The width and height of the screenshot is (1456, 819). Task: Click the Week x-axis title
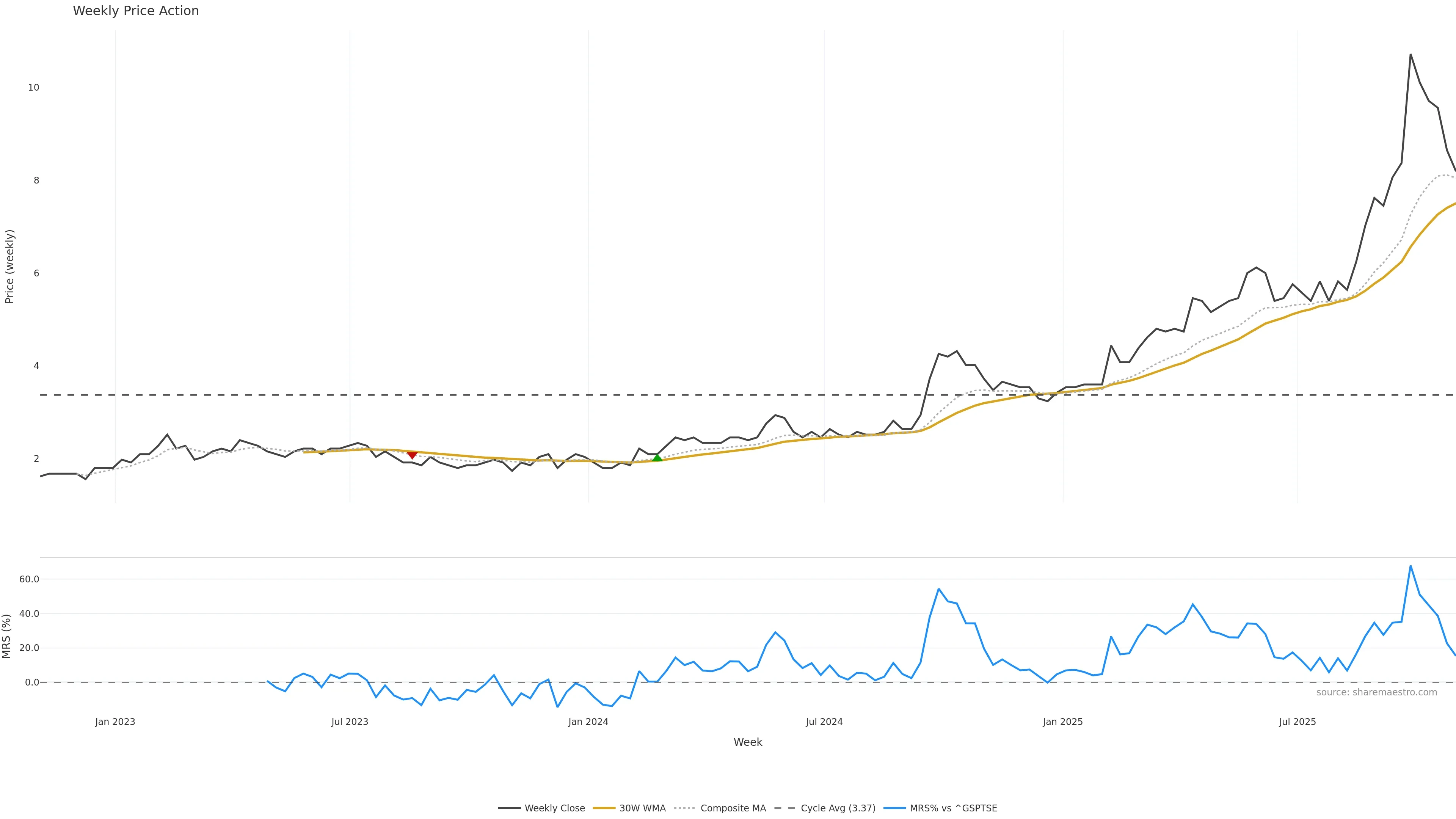(x=748, y=742)
